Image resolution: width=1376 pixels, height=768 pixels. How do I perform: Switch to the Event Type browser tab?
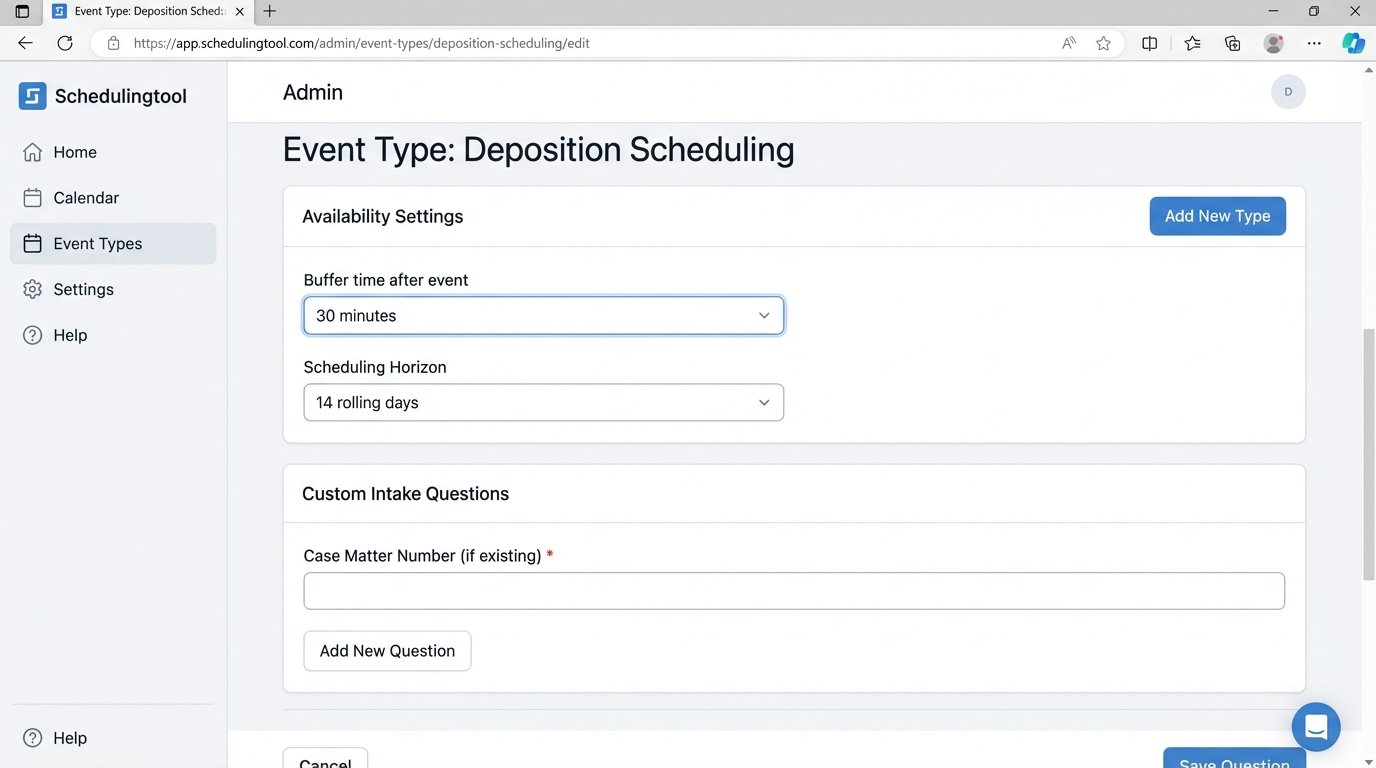point(145,11)
